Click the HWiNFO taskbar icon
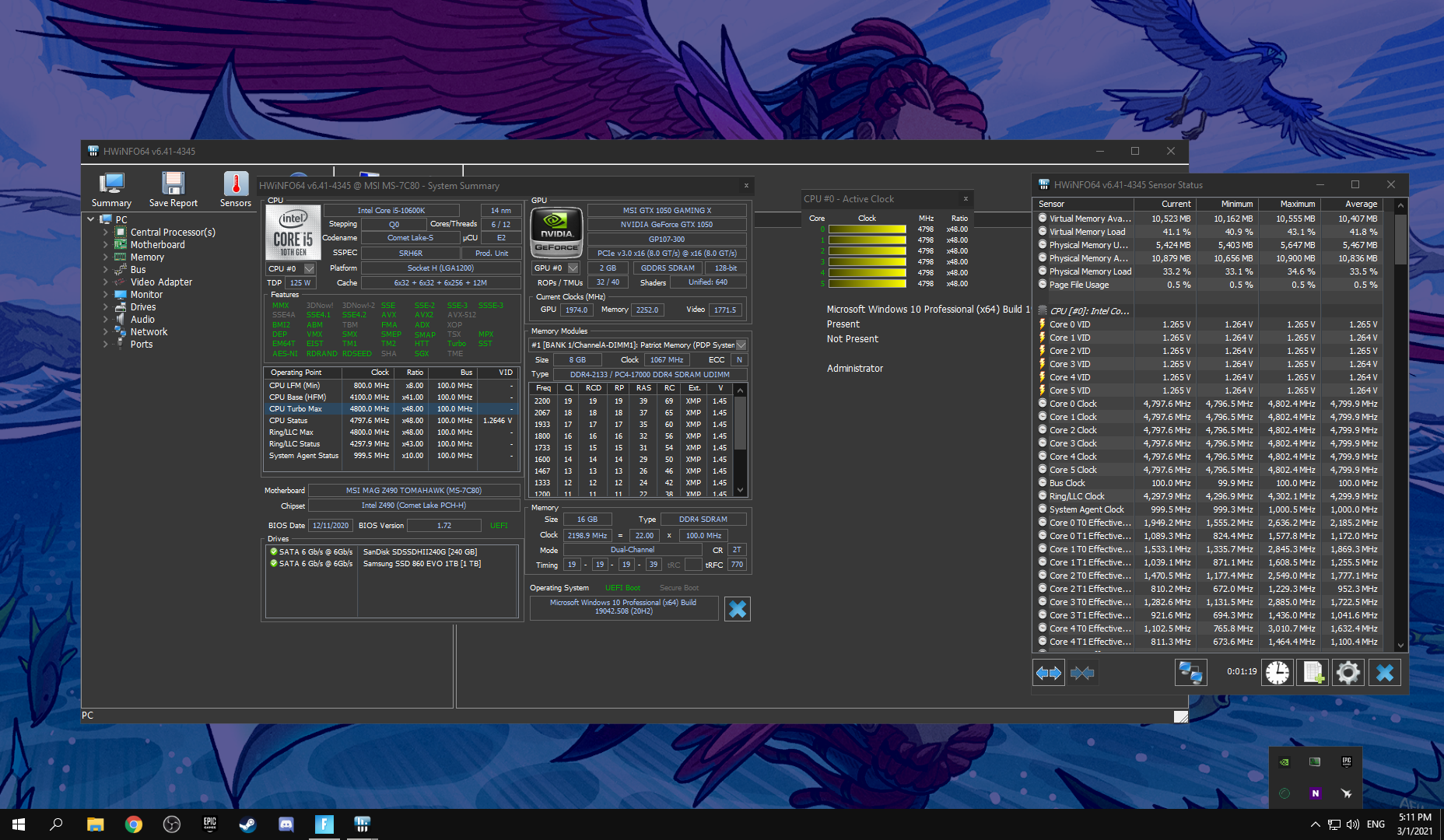 362,824
